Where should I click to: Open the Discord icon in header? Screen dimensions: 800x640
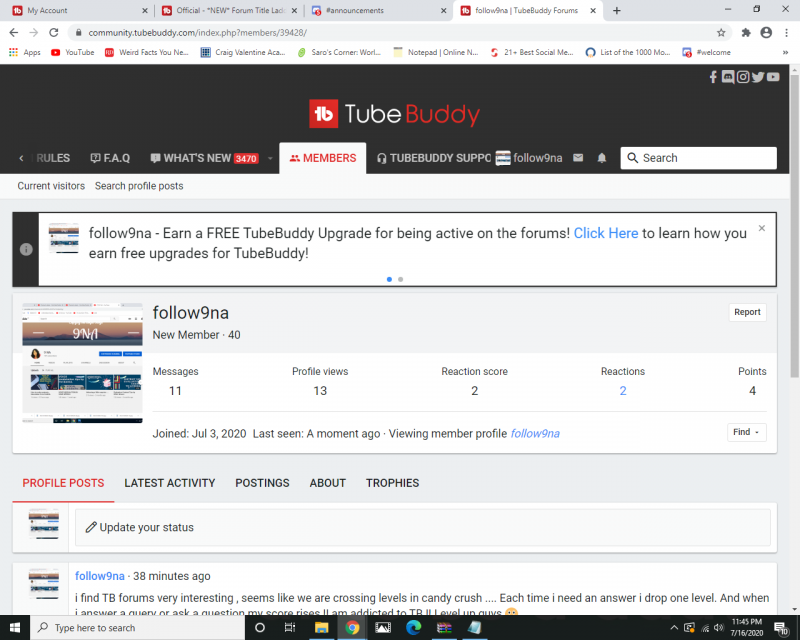tap(728, 77)
